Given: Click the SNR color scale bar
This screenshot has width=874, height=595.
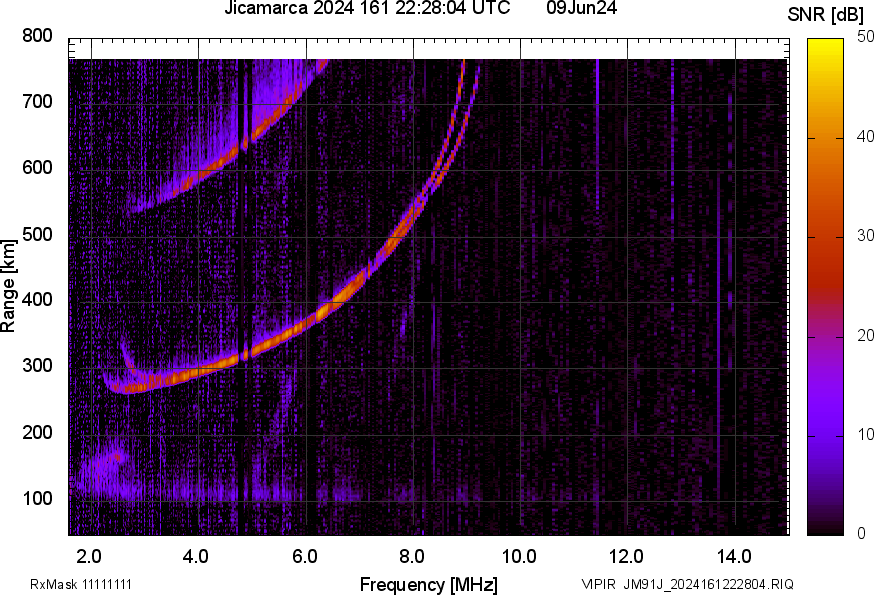Looking at the screenshot, I should [826, 287].
